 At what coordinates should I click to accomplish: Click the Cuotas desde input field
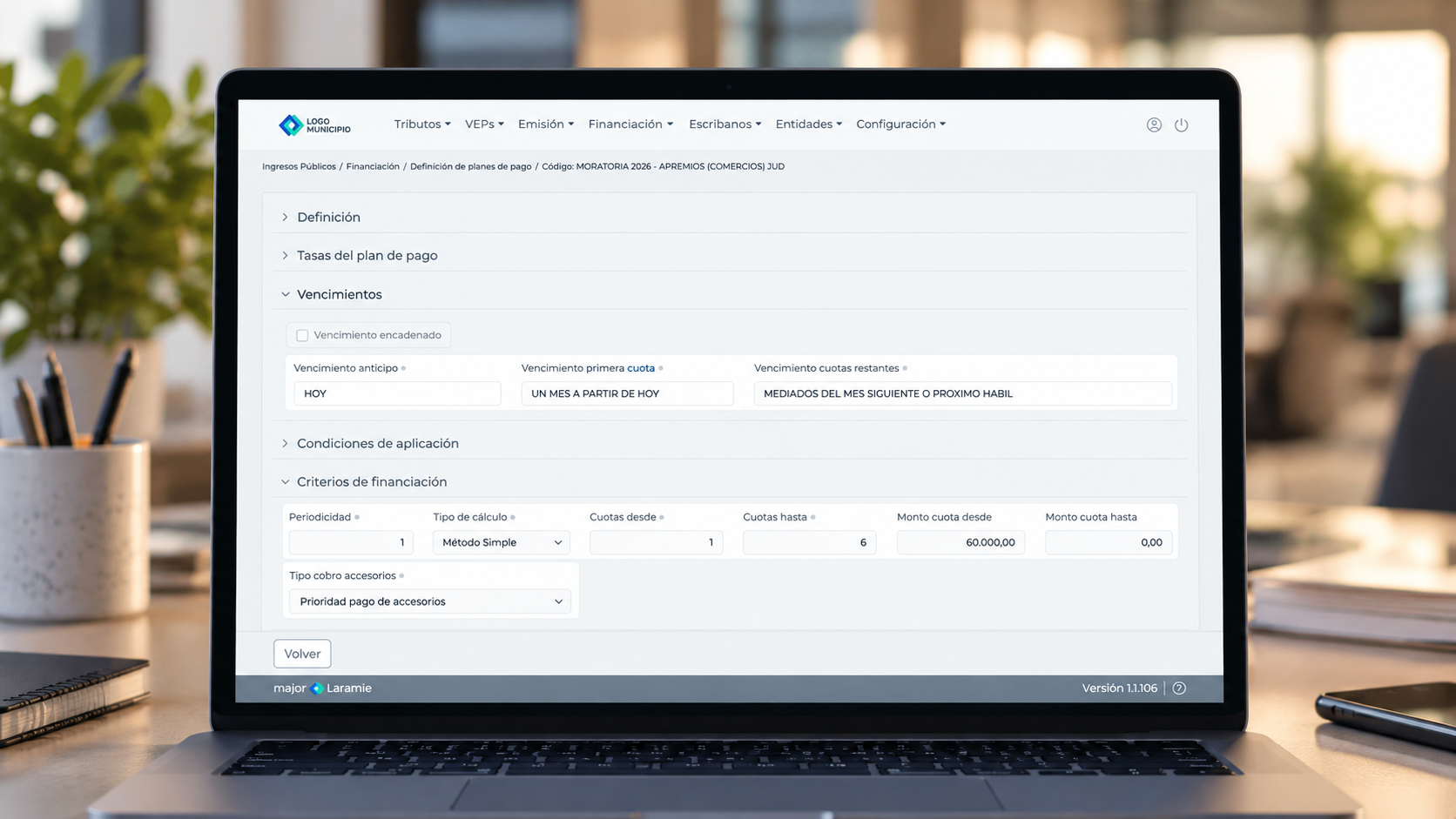point(656,542)
